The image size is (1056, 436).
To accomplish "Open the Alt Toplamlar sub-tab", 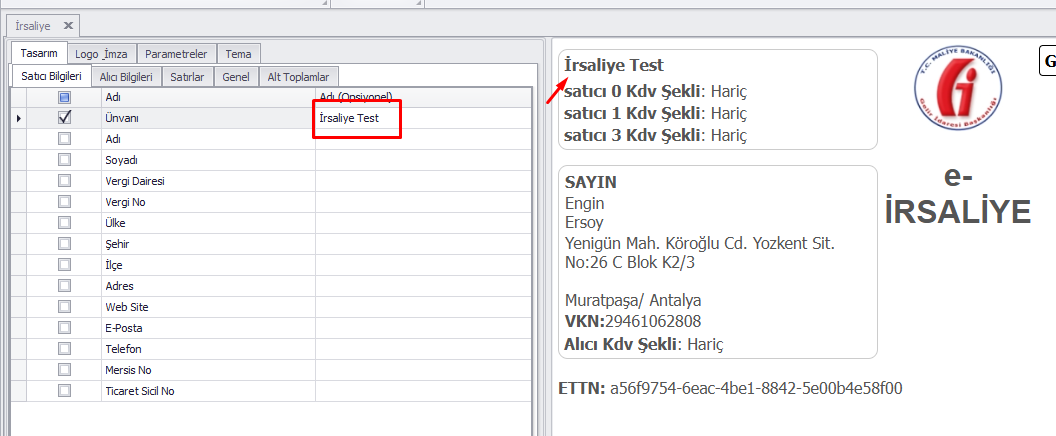I will point(299,76).
